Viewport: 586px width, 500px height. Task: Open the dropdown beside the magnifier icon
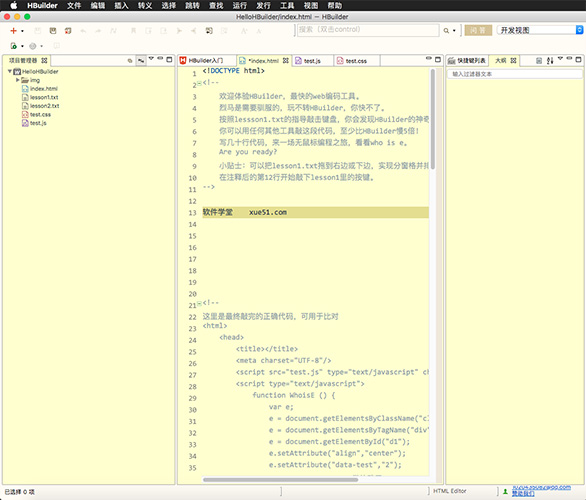tap(454, 31)
